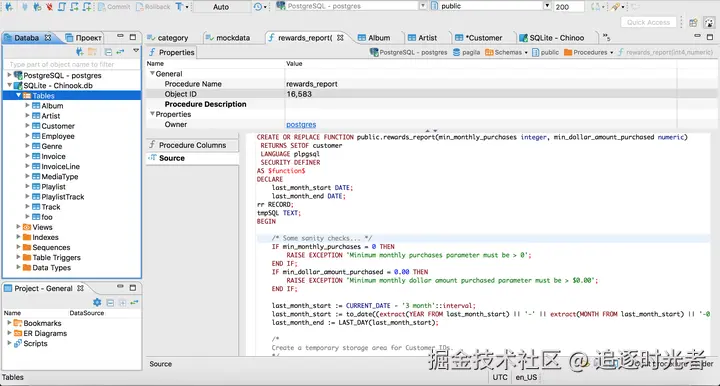Switch to the Проект tab
The width and height of the screenshot is (720, 386).
pos(83,38)
